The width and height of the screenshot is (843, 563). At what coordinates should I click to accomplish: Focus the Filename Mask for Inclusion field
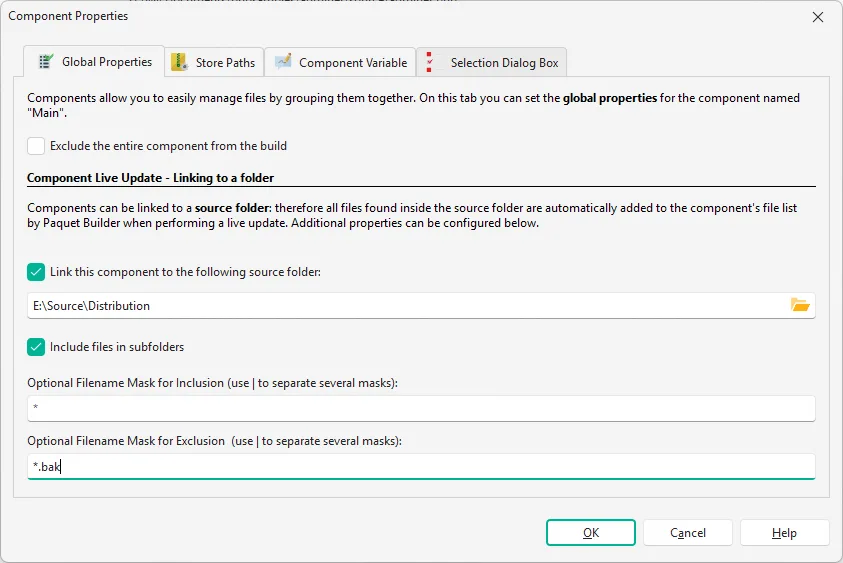coord(420,408)
